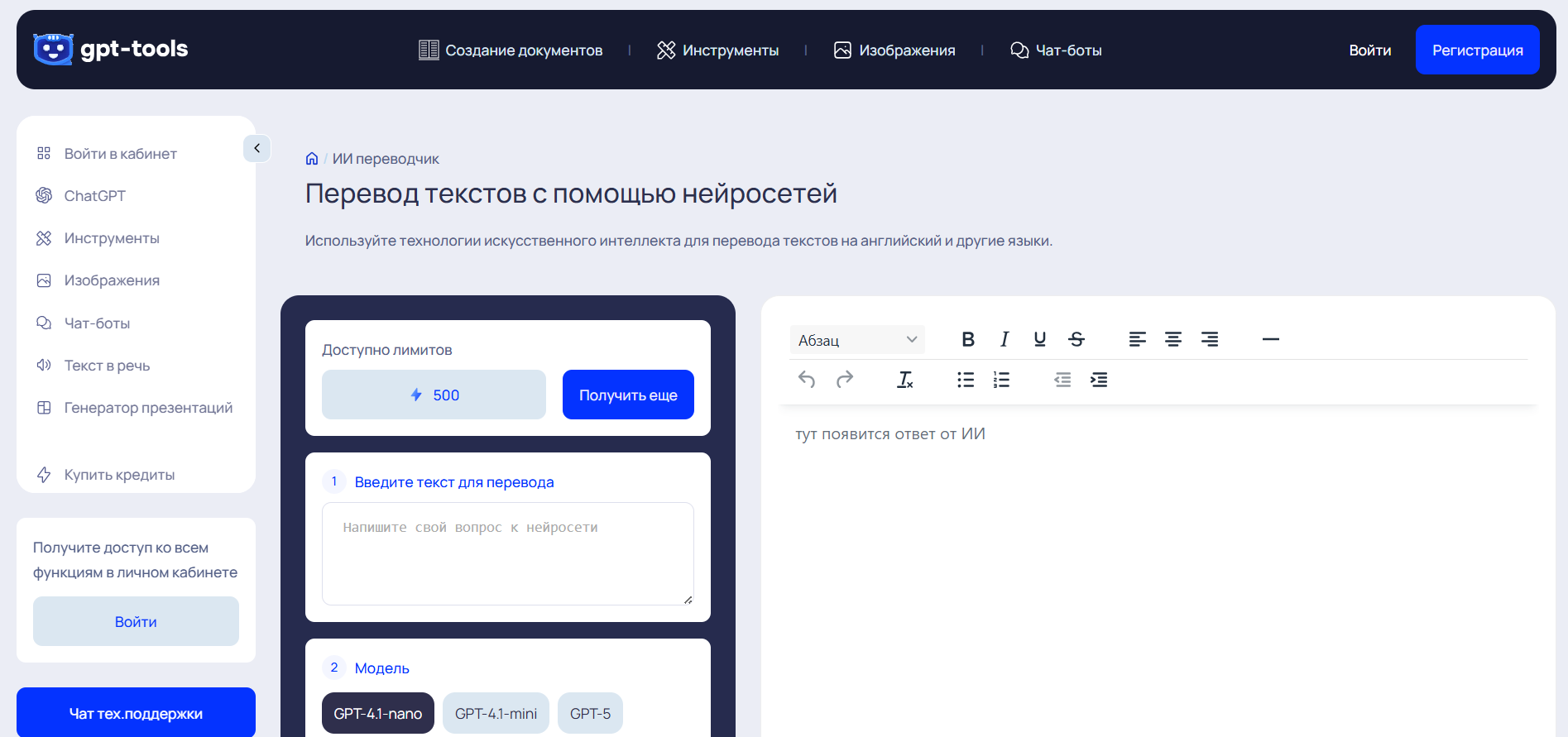Click the ИИ переводчик breadcrumb text
Image resolution: width=1568 pixels, height=737 pixels.
pos(386,159)
